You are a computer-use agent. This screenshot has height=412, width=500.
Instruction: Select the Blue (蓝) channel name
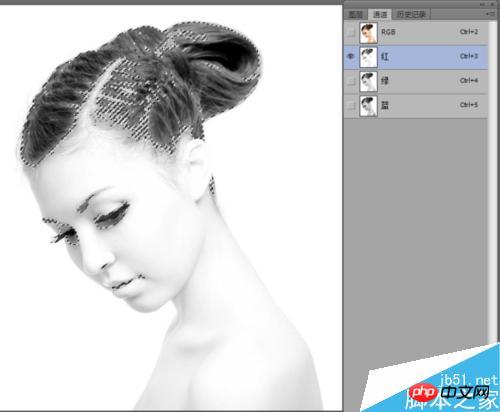pyautogui.click(x=385, y=105)
